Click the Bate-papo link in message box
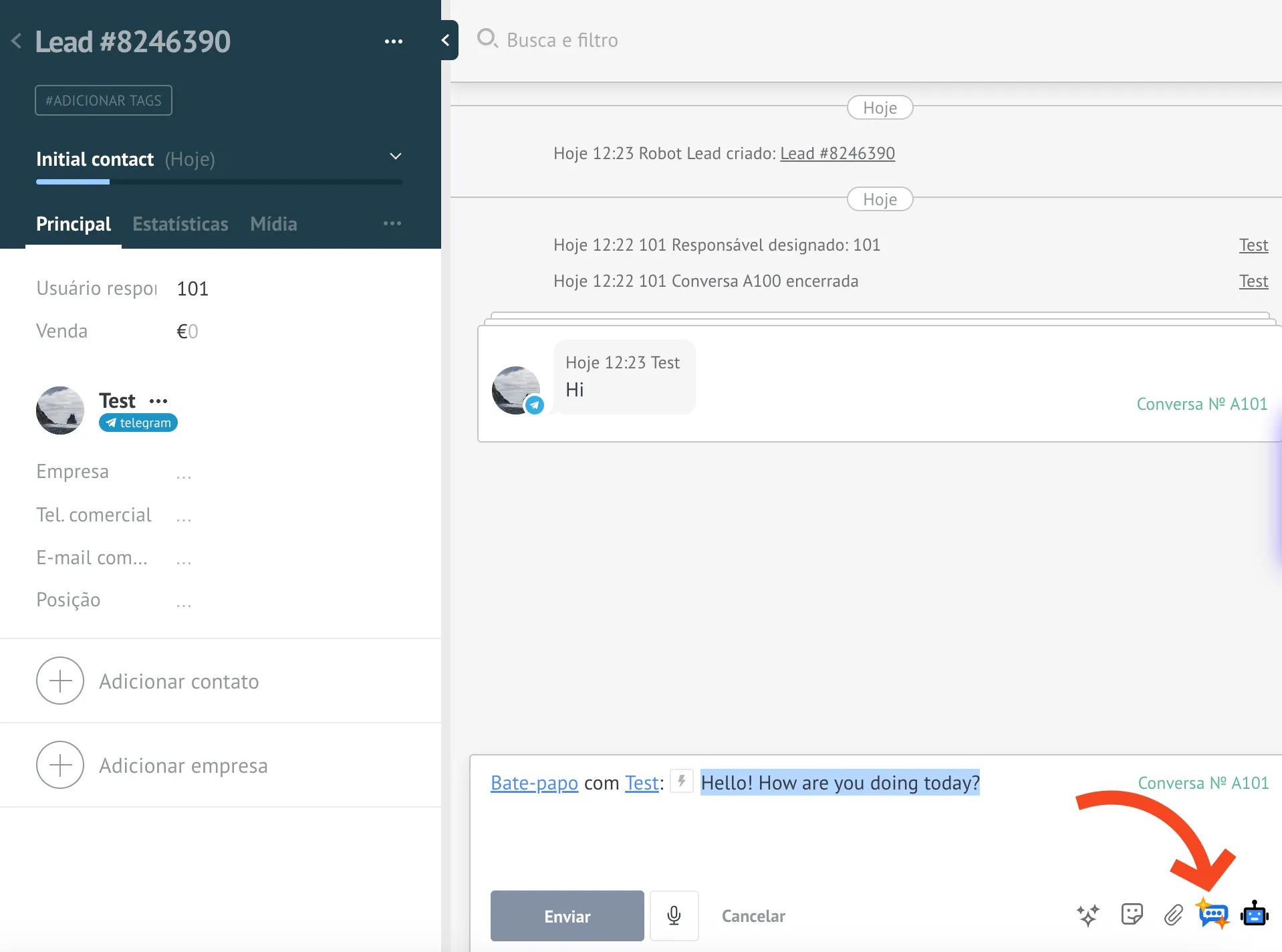Viewport: 1282px width, 952px height. point(533,783)
